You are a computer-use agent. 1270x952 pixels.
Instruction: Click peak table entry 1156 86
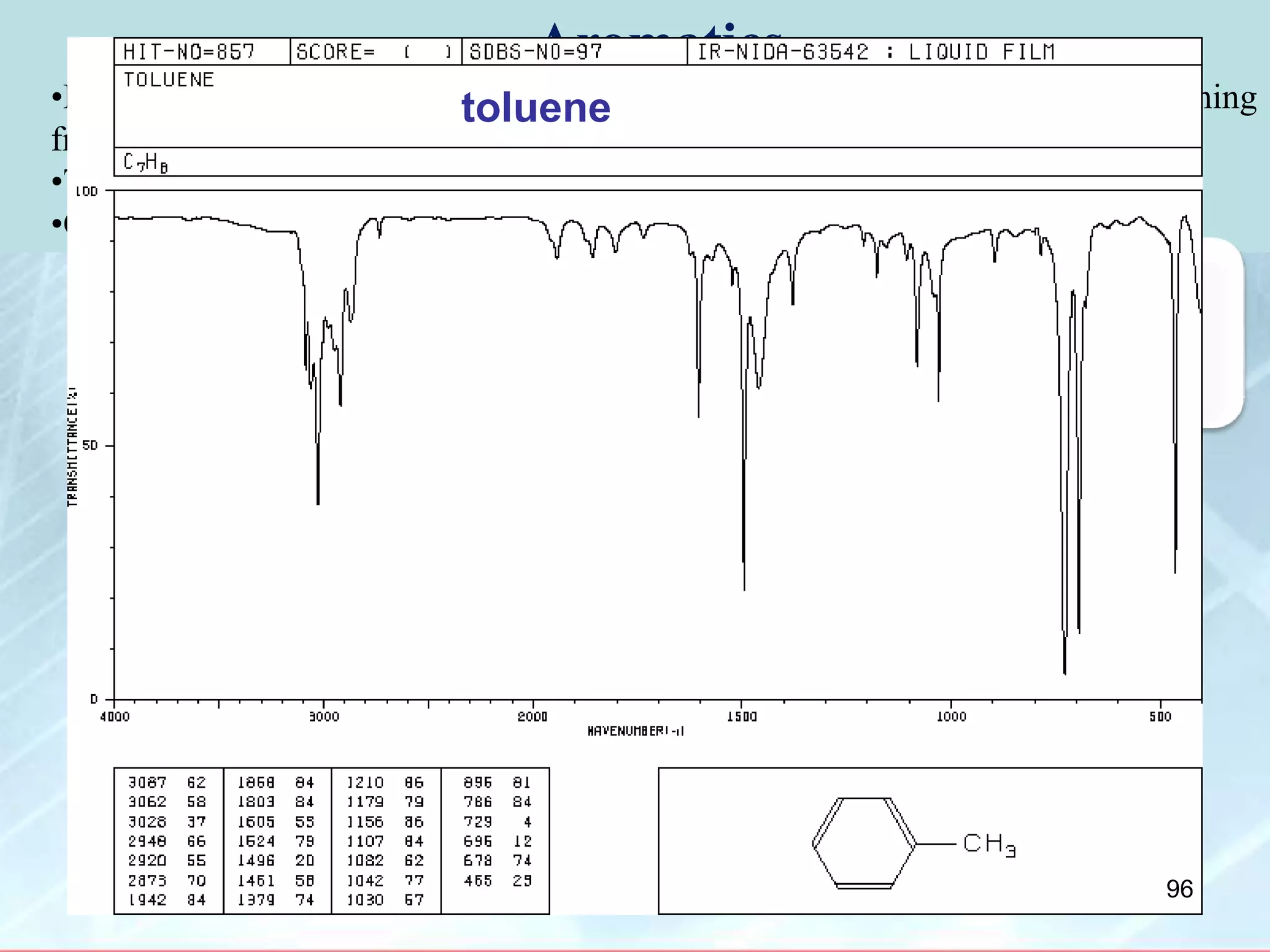click(385, 821)
